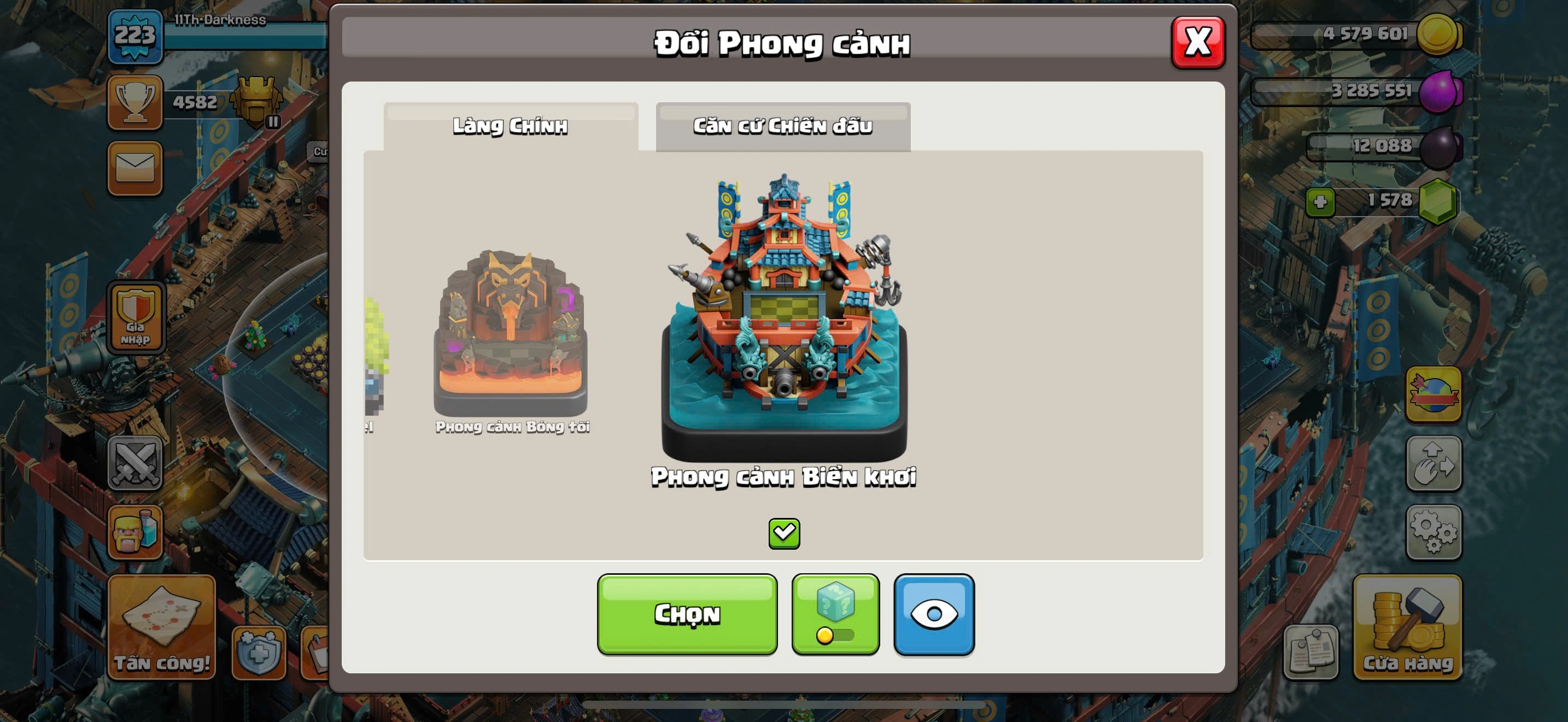The image size is (1568, 722).
Task: Open the settings gears icon
Action: pos(1434,532)
